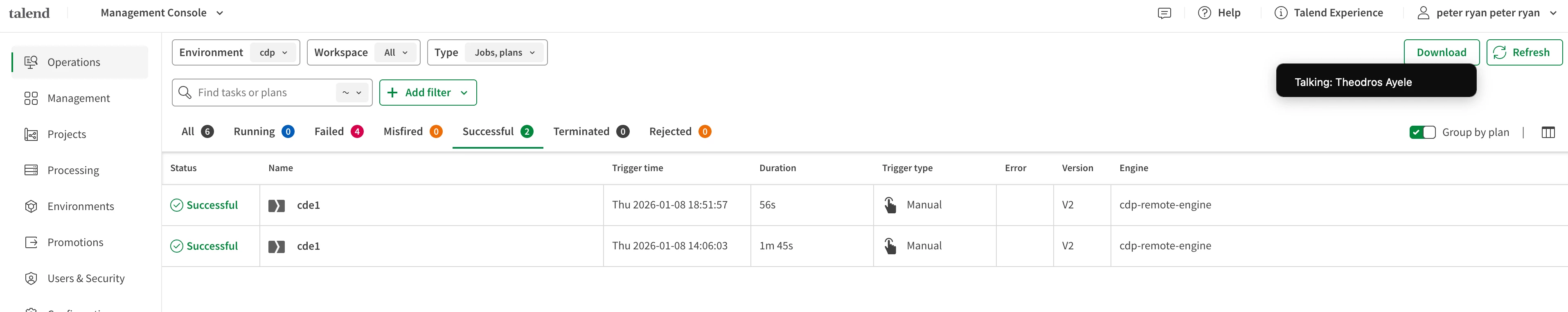The image size is (1568, 312).
Task: Click the Promotions sidebar icon
Action: [x=31, y=242]
